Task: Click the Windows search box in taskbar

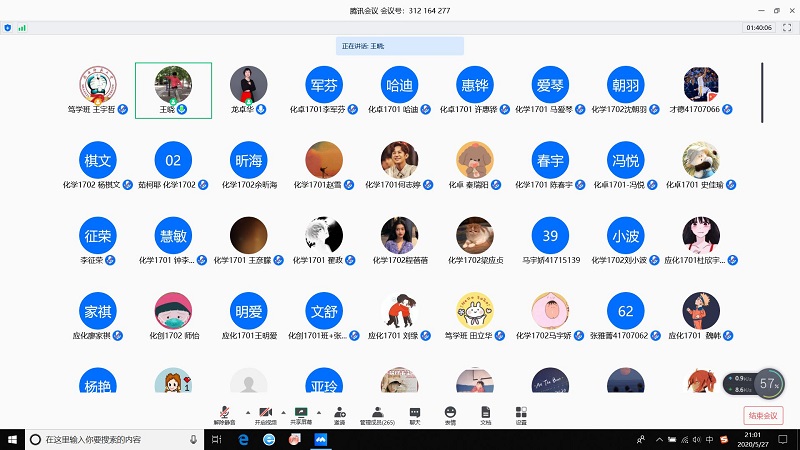Action: (110, 440)
